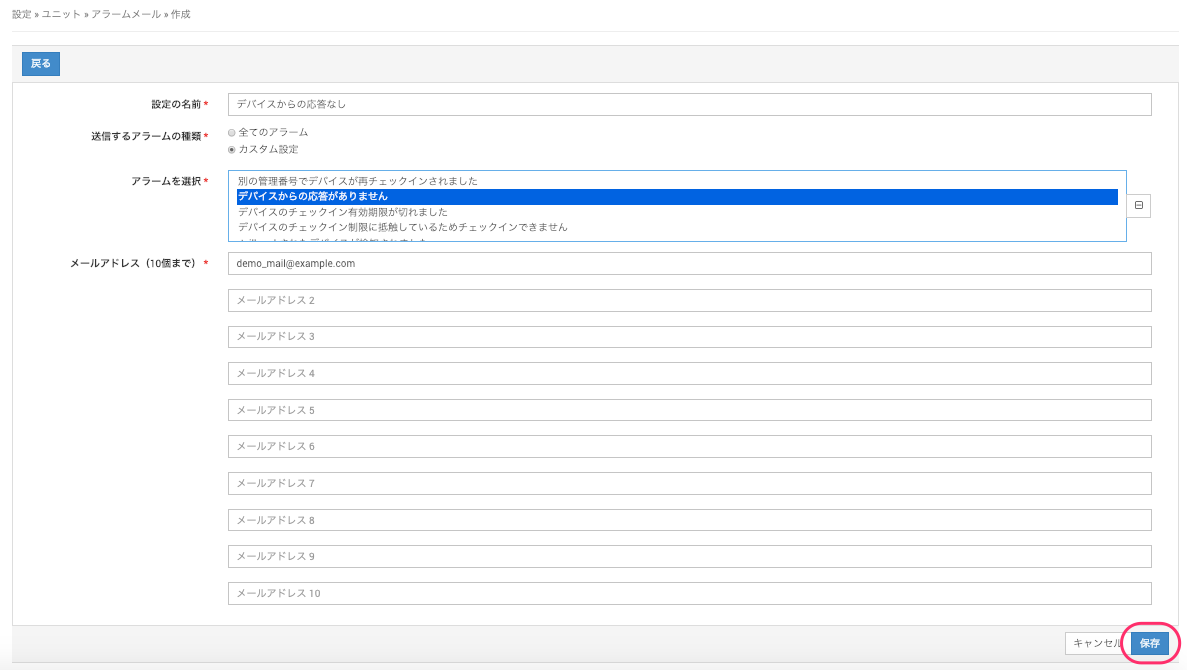Navigate to アラームメール breadcrumb link
Image resolution: width=1187 pixels, height=670 pixels.
[126, 15]
